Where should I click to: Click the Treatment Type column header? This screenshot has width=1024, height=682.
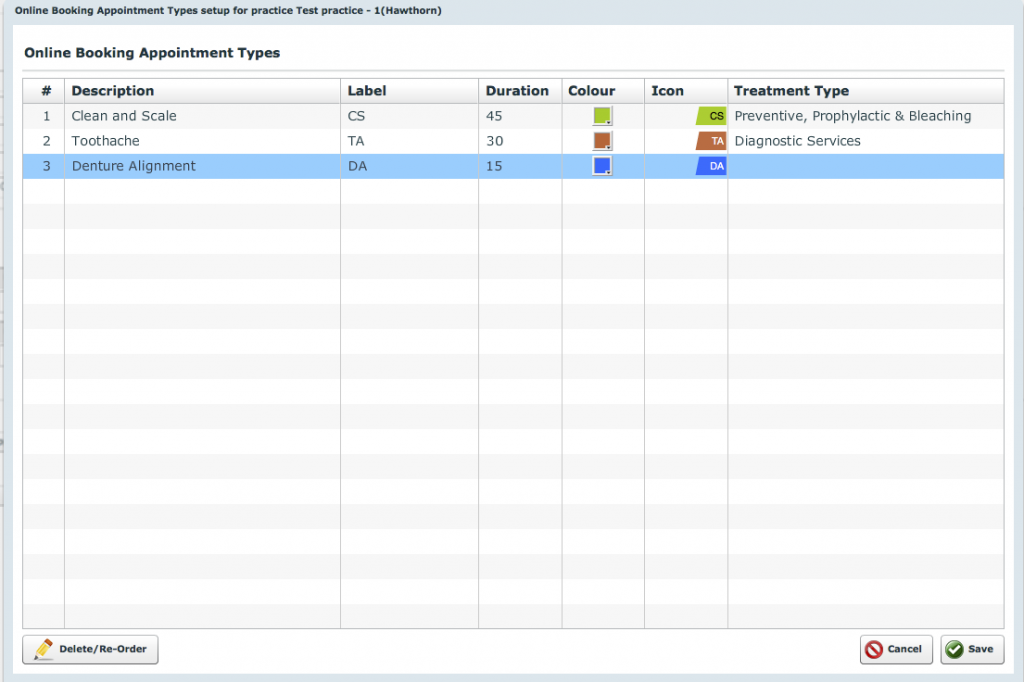coord(866,91)
